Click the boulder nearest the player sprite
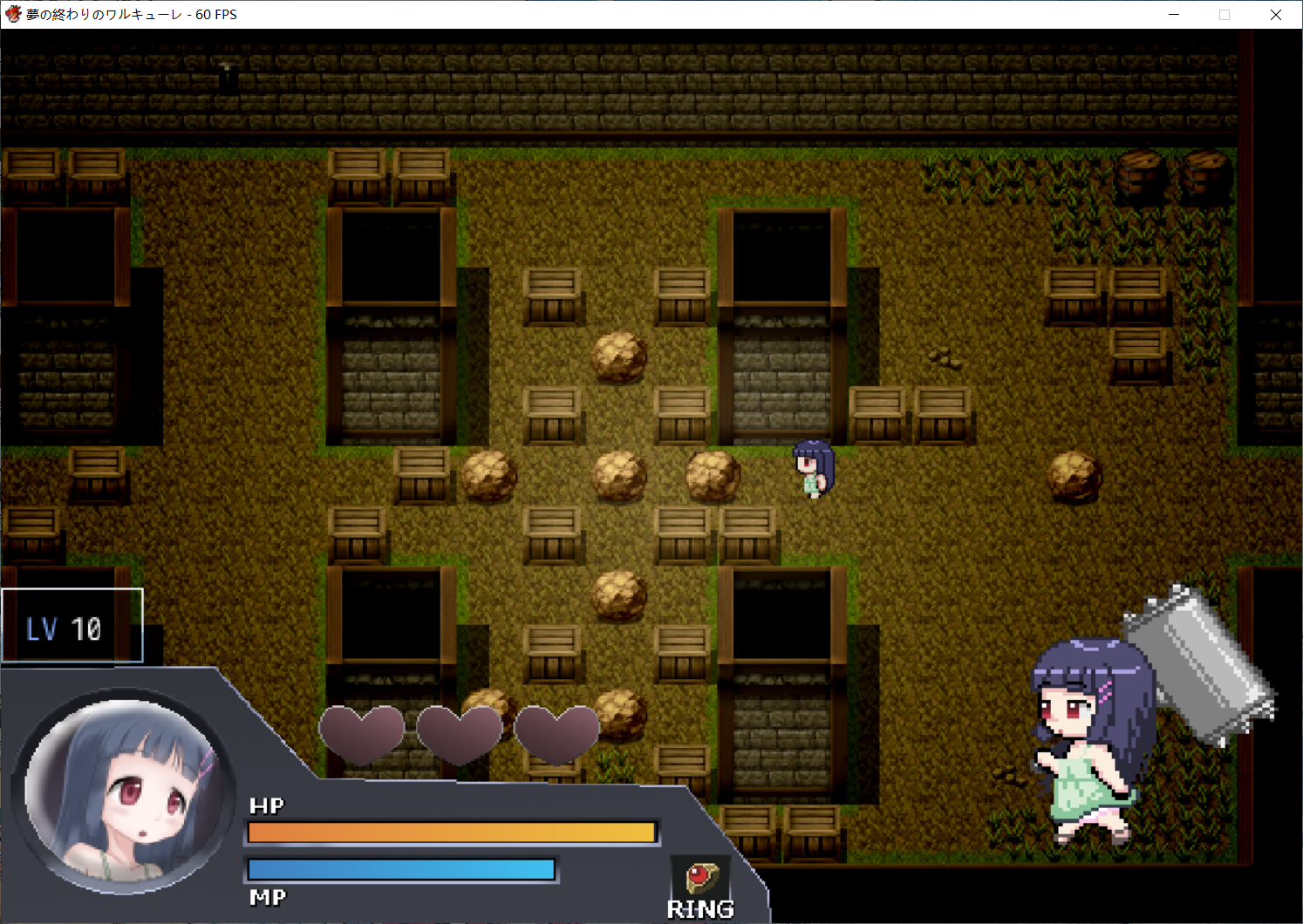This screenshot has height=924, width=1303. pos(713,476)
